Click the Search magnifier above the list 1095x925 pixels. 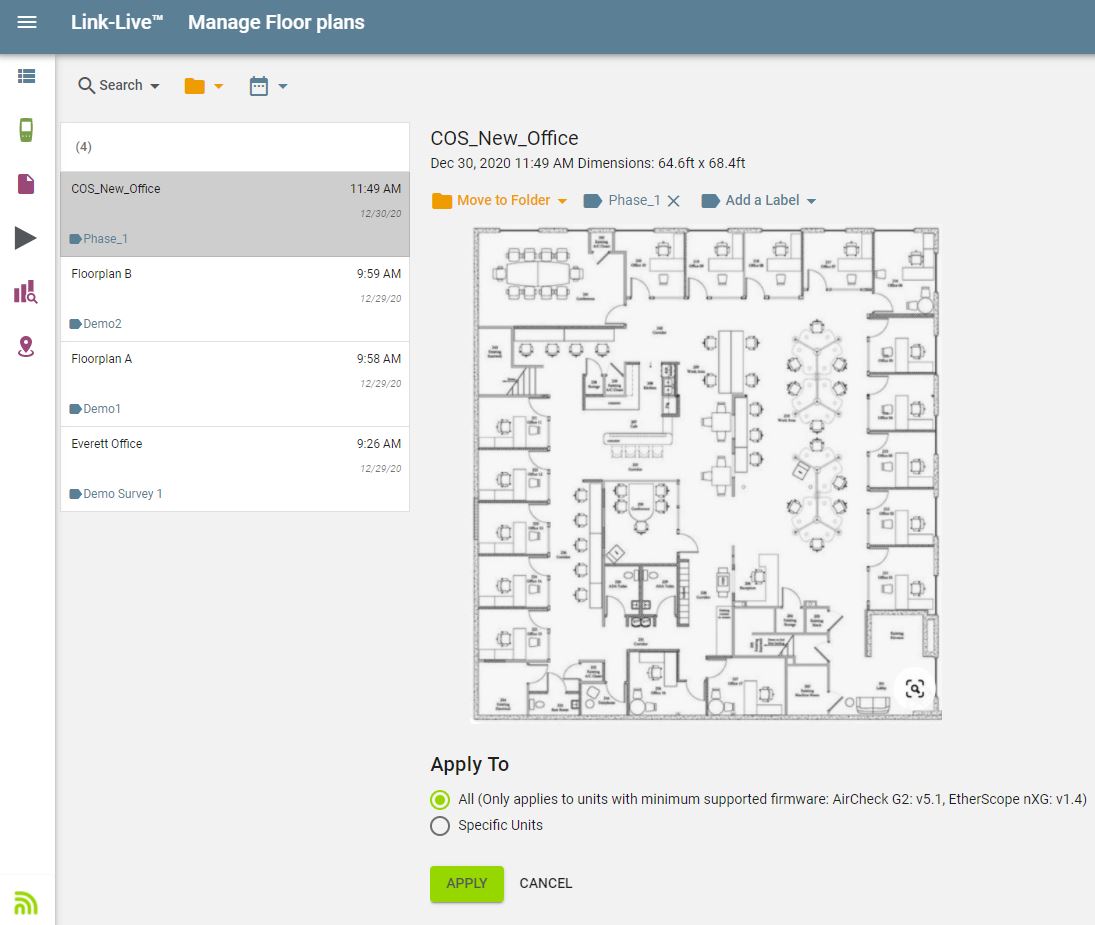coord(86,86)
